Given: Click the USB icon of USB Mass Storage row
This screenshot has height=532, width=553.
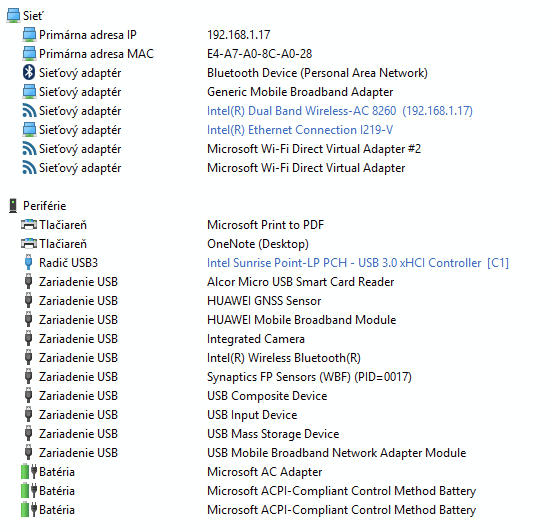Looking at the screenshot, I should (29, 434).
